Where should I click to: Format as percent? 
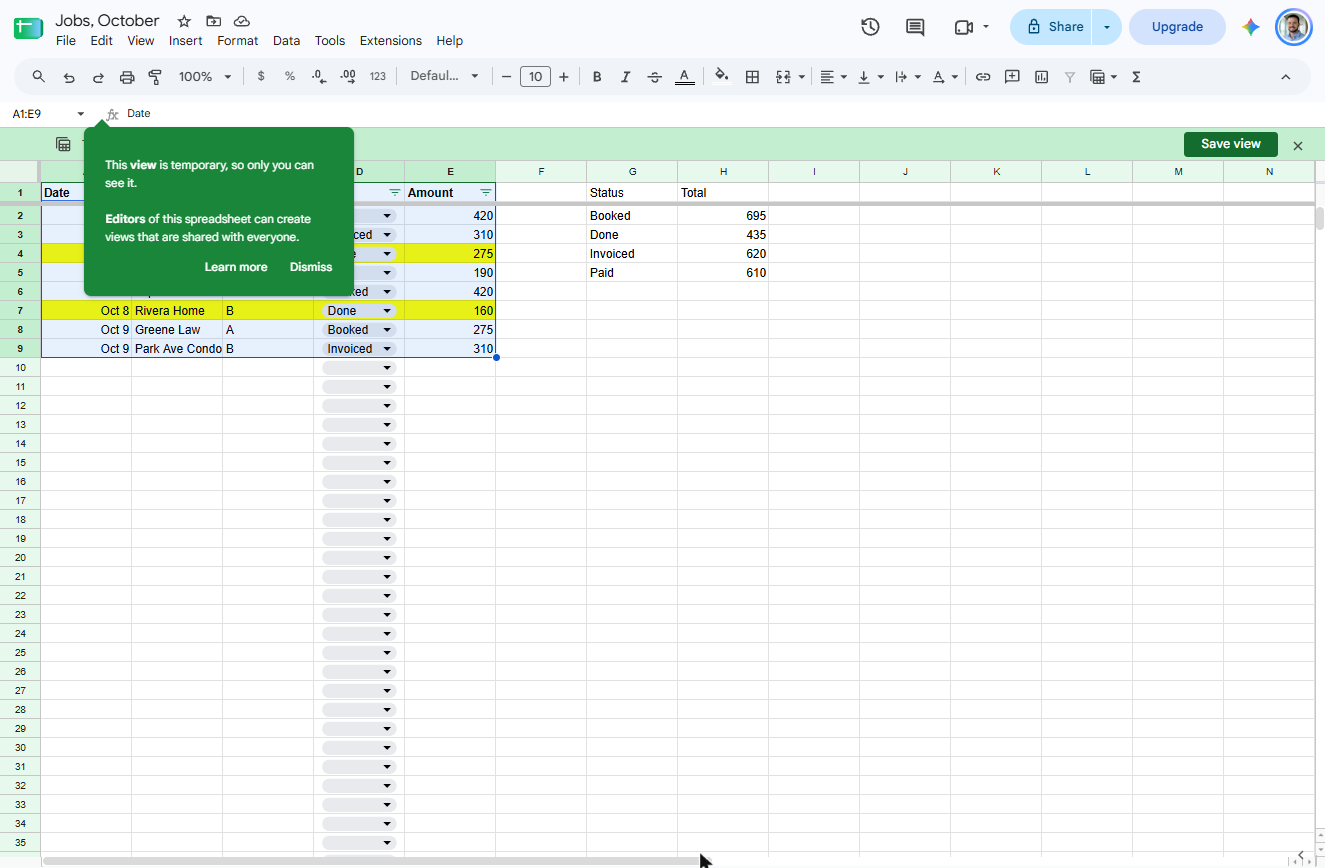[290, 77]
